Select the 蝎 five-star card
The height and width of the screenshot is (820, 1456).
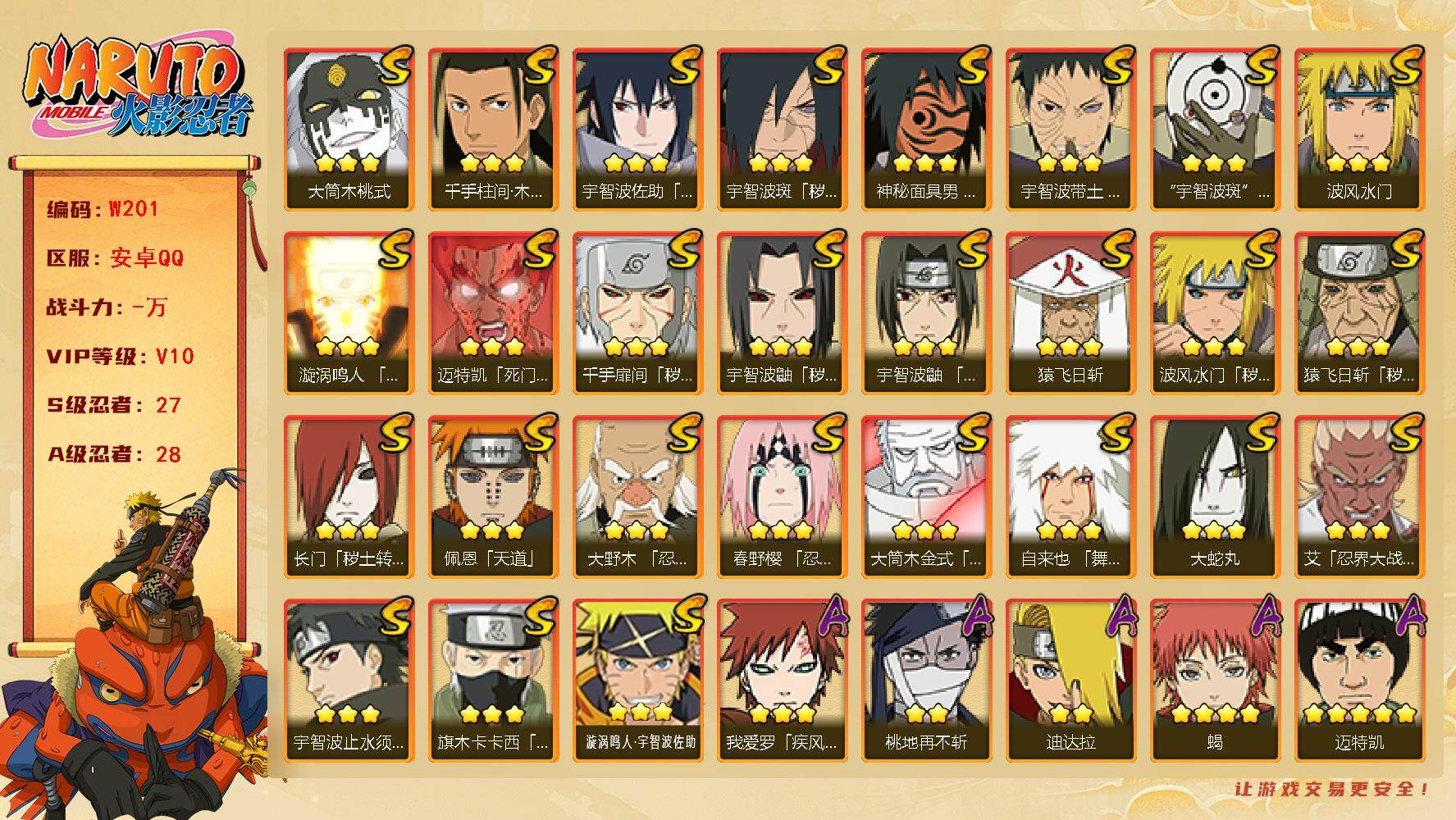tap(1215, 680)
